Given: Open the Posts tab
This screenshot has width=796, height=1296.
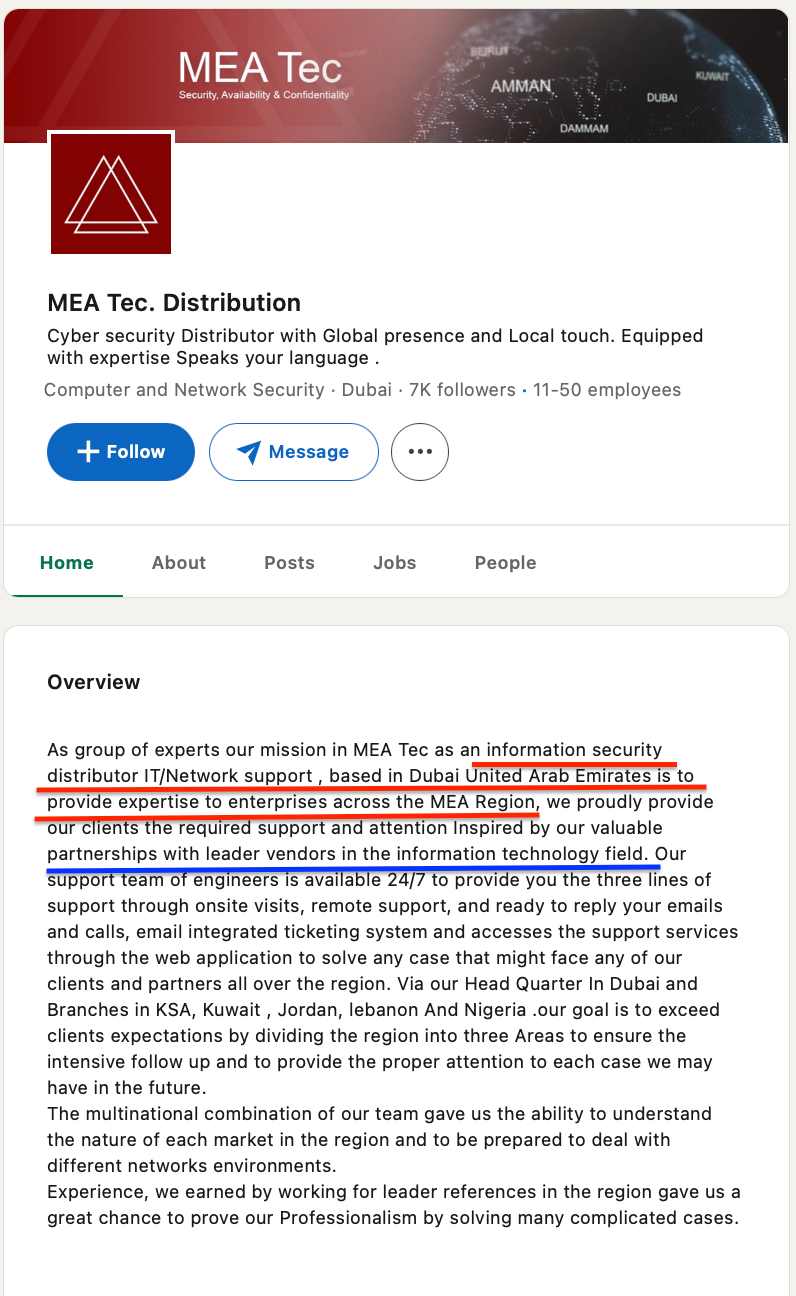Looking at the screenshot, I should coord(290,563).
